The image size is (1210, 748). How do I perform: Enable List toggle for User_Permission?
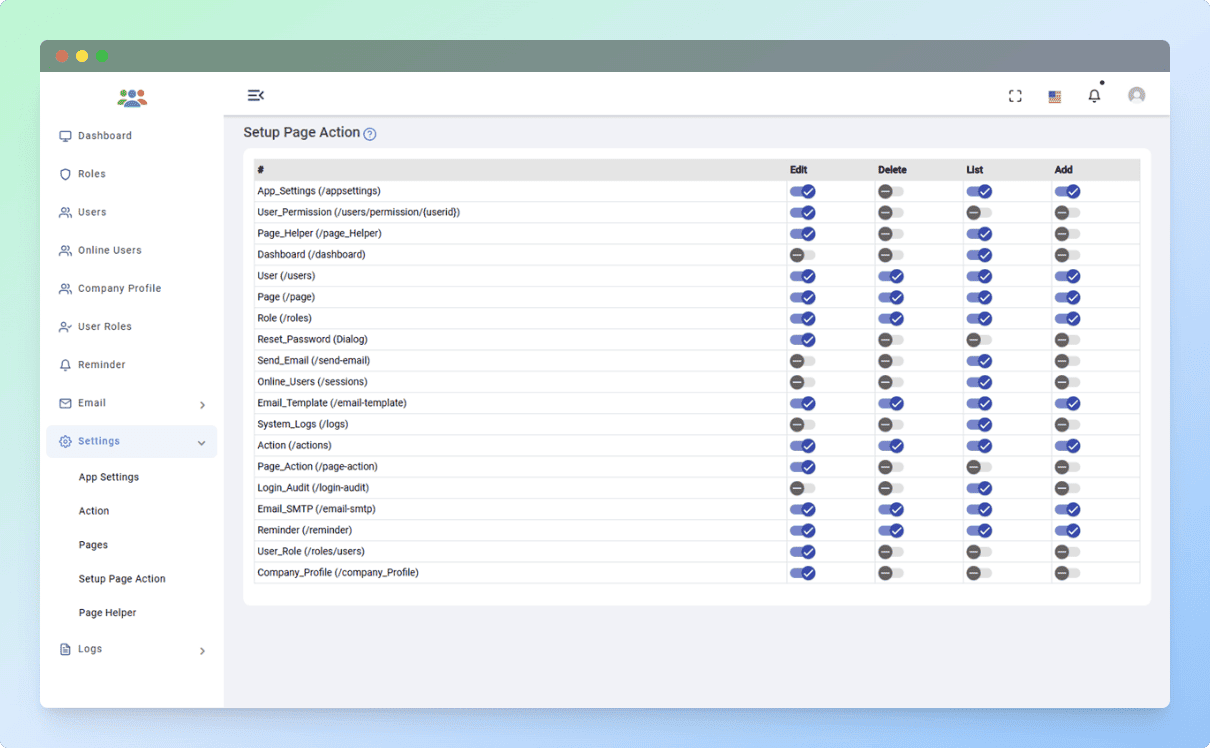pos(979,212)
